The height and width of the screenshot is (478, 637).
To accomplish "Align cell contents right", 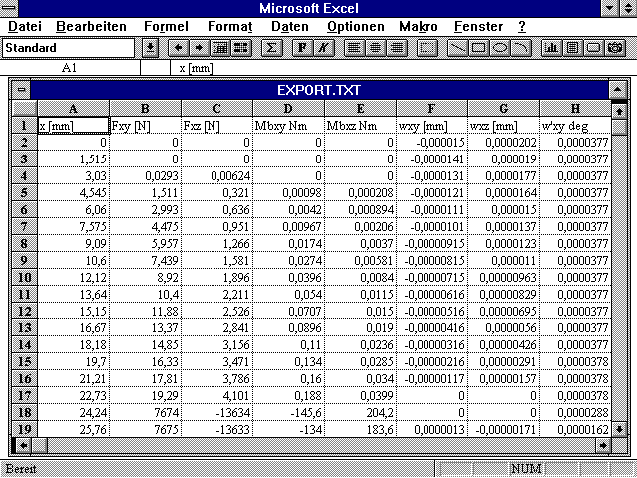I will pyautogui.click(x=397, y=48).
